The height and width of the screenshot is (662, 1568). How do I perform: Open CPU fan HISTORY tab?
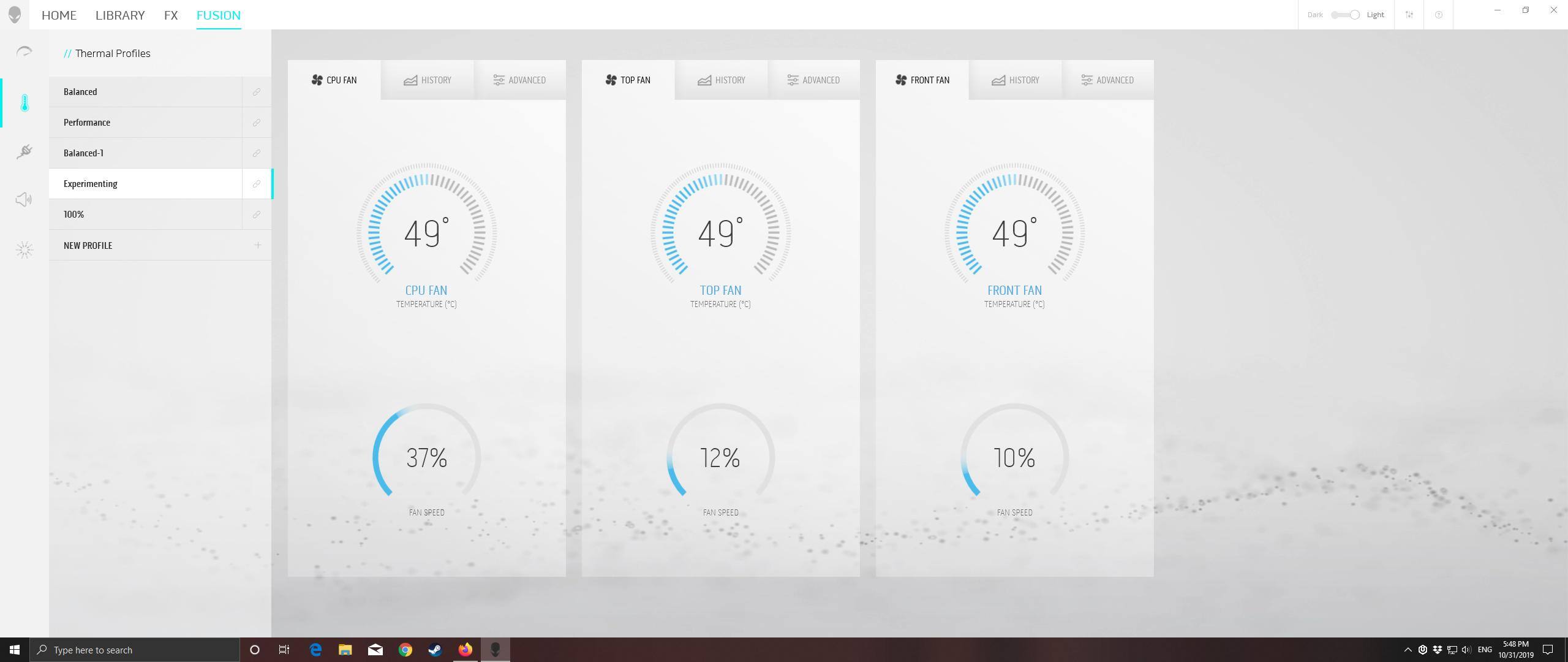click(428, 80)
